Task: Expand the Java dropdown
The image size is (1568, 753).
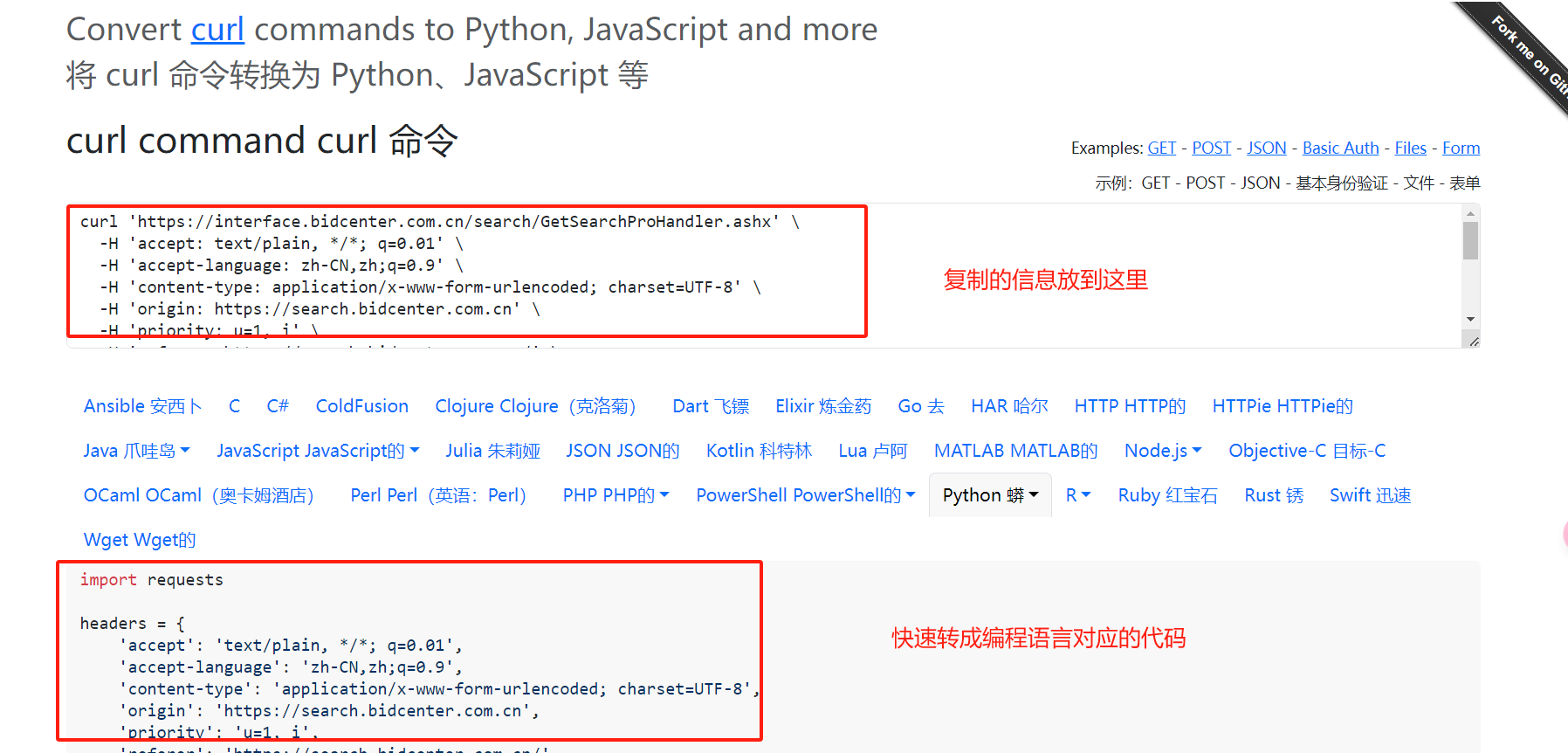Action: tap(137, 451)
